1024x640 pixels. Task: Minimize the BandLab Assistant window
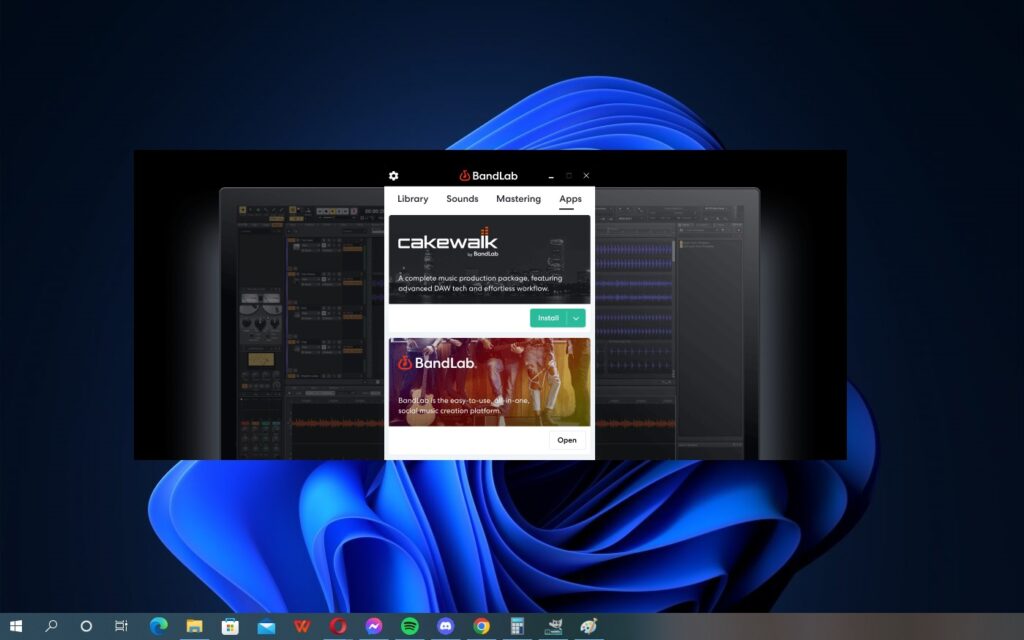click(x=551, y=176)
